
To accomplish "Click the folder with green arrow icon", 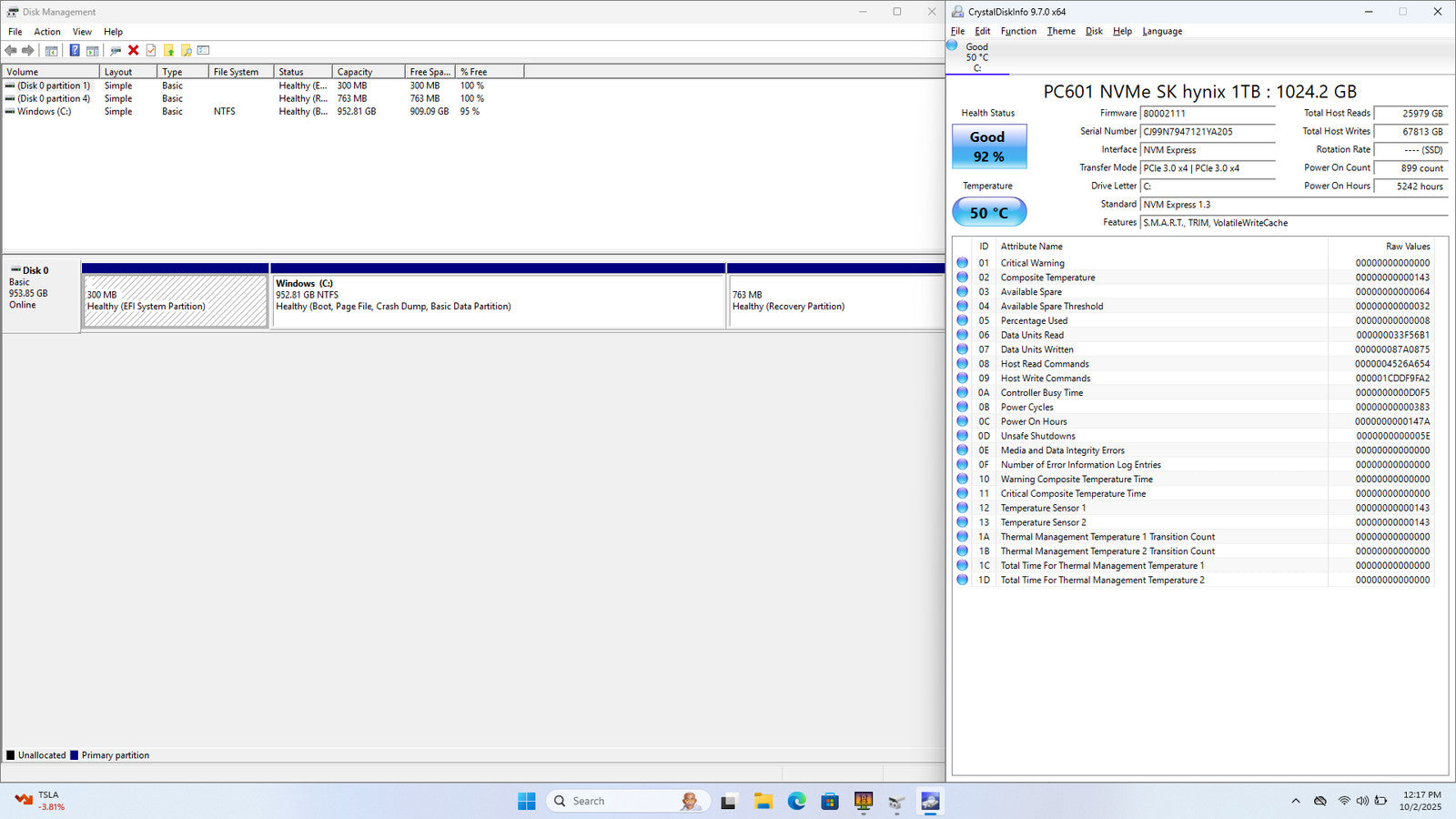I will [168, 51].
